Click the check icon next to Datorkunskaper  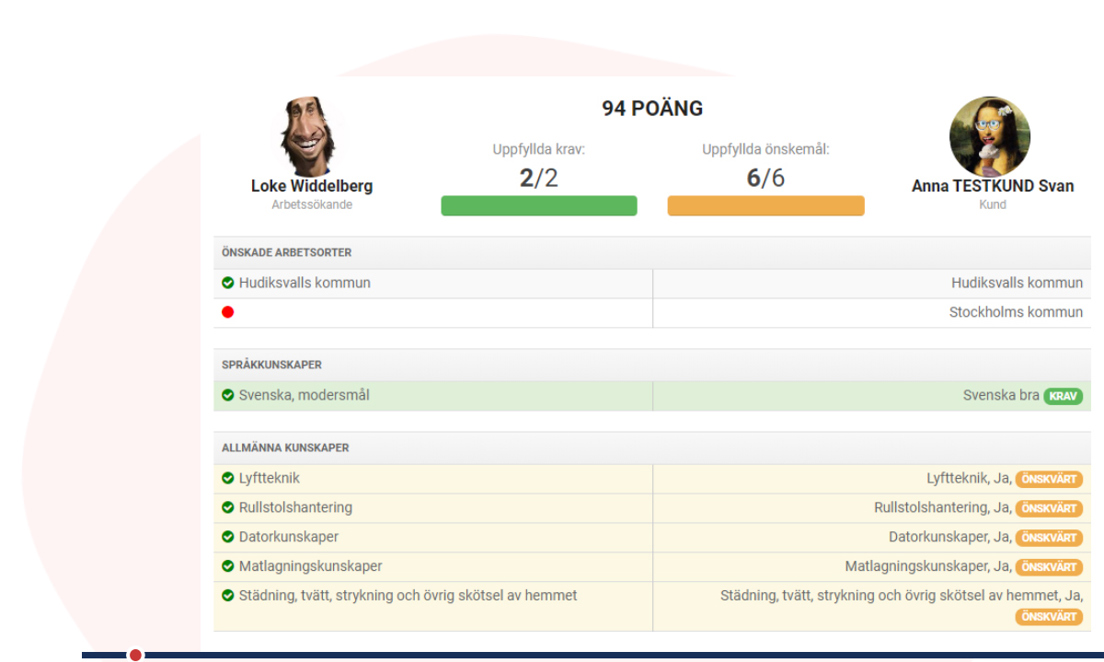[x=228, y=537]
